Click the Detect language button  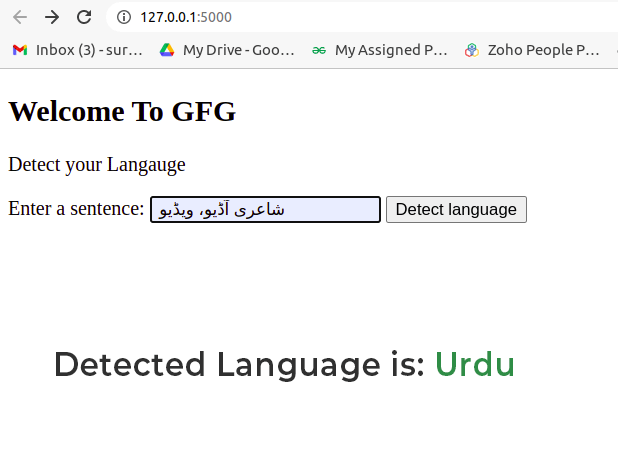pyautogui.click(x=456, y=210)
